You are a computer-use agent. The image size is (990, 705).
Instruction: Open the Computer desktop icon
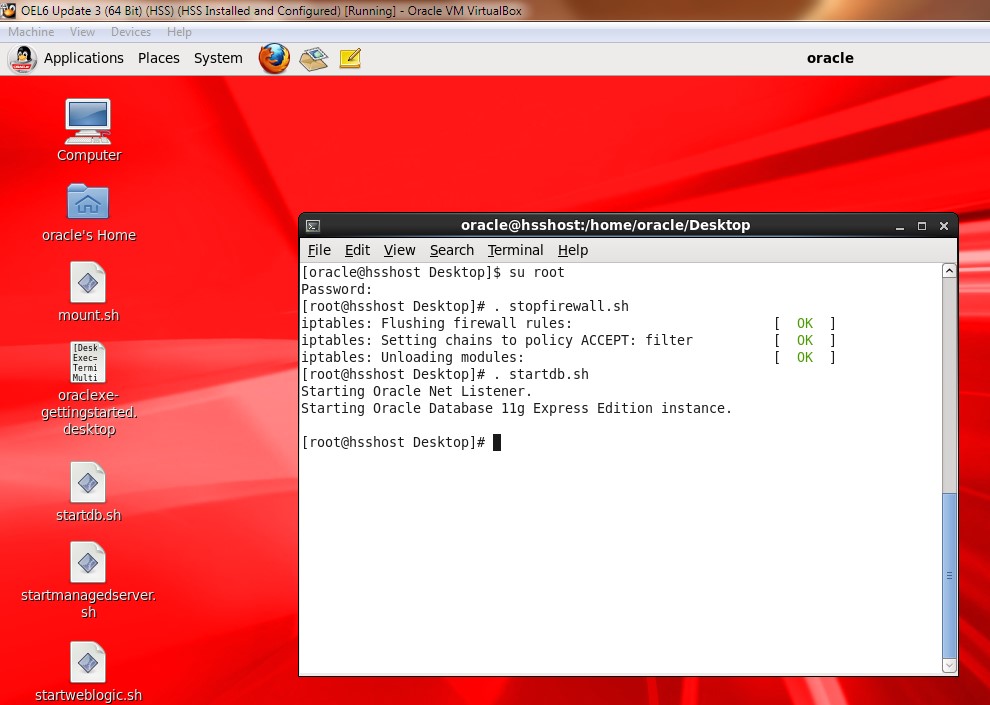click(x=88, y=121)
